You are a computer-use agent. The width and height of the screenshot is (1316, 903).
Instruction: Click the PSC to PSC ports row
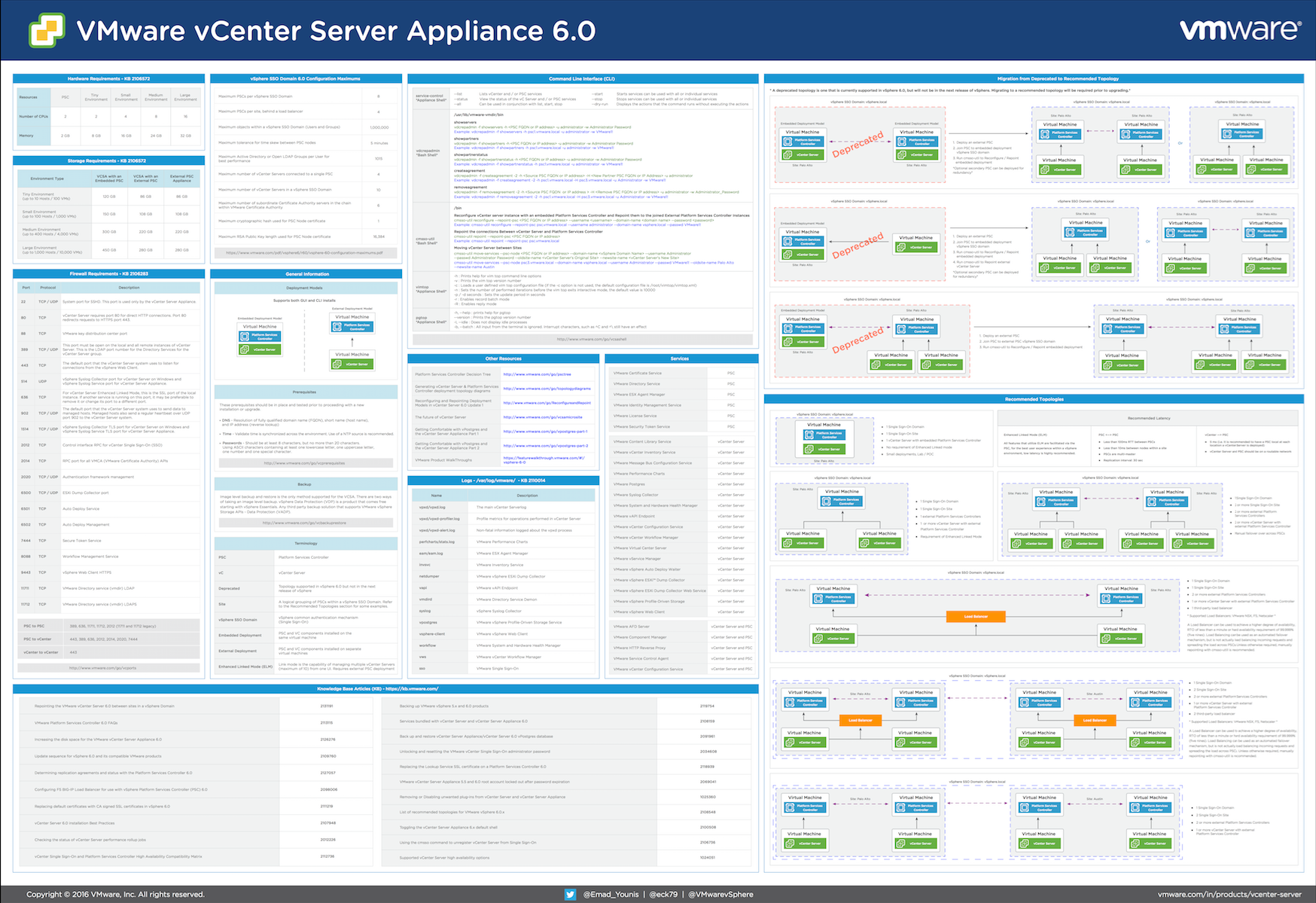pos(109,626)
